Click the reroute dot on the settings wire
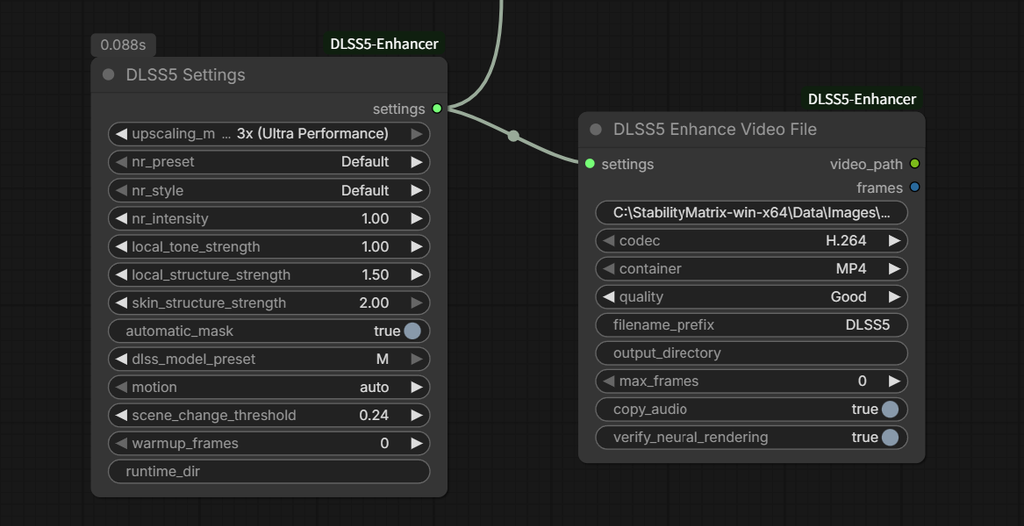Image resolution: width=1024 pixels, height=526 pixels. tap(513, 136)
